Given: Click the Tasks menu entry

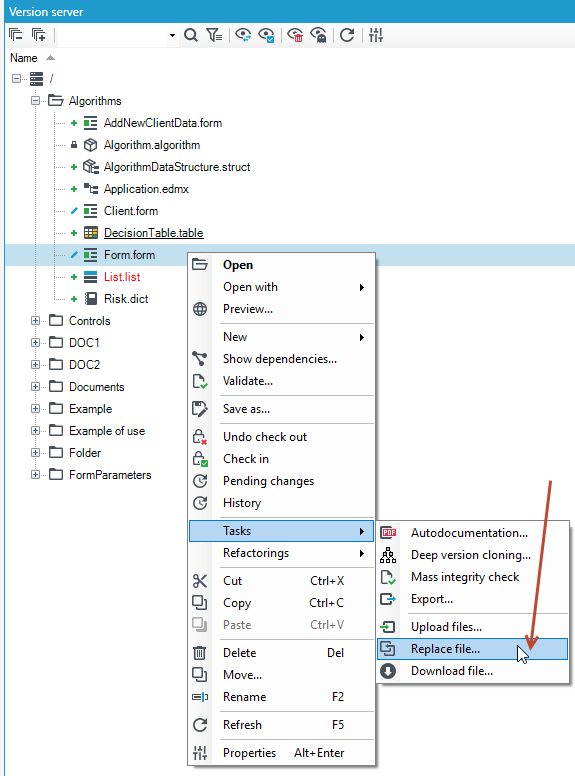Looking at the screenshot, I should tap(282, 531).
